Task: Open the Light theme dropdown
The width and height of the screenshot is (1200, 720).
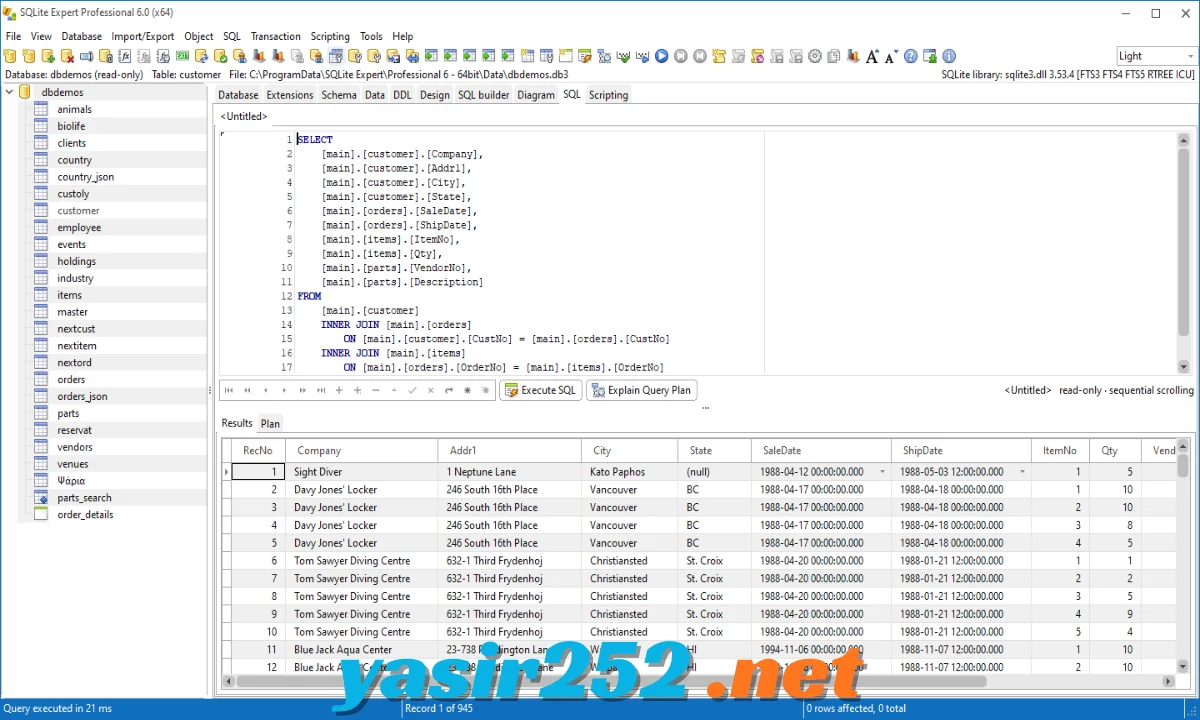Action: (1188, 56)
